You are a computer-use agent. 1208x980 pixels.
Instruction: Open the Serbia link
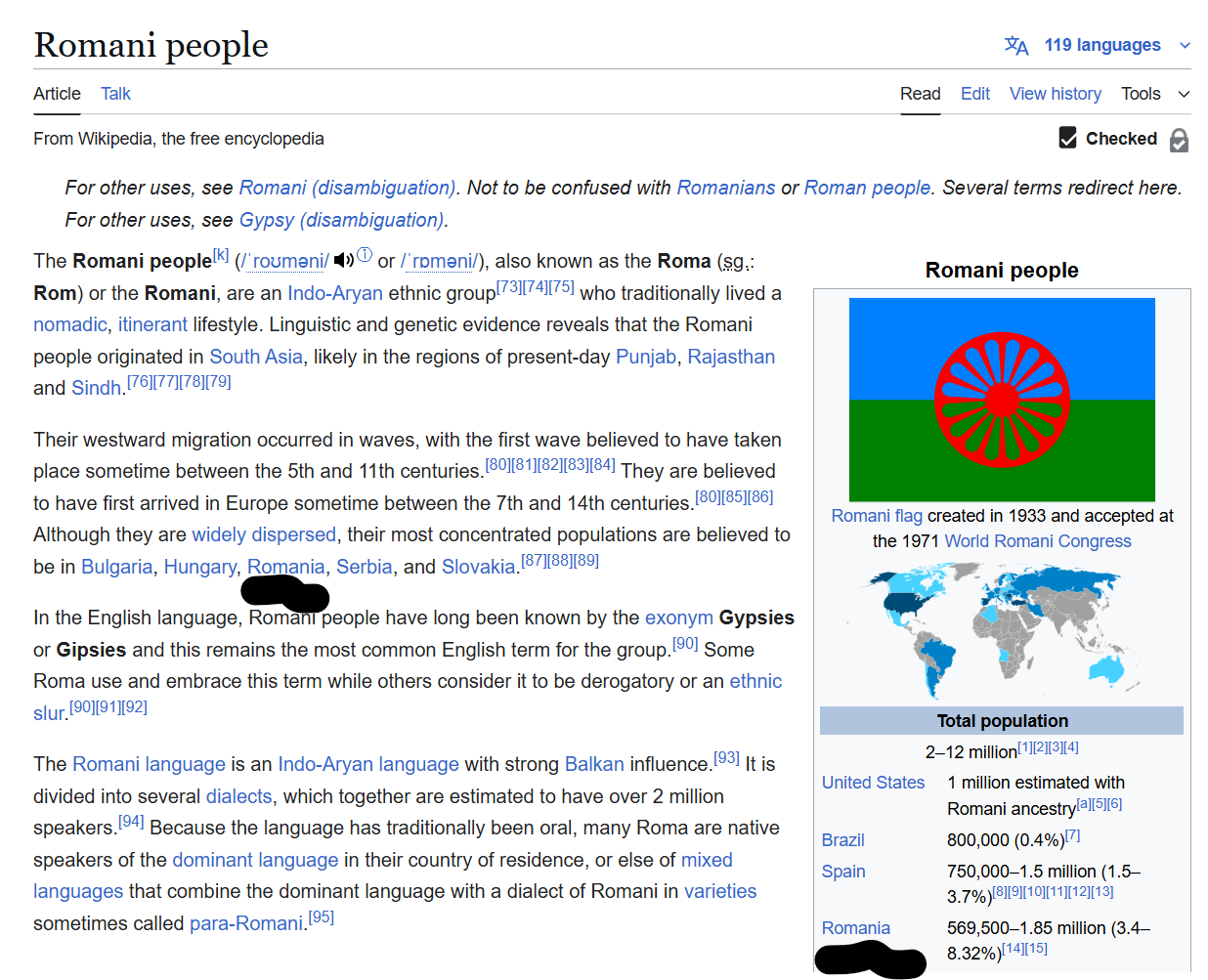365,567
